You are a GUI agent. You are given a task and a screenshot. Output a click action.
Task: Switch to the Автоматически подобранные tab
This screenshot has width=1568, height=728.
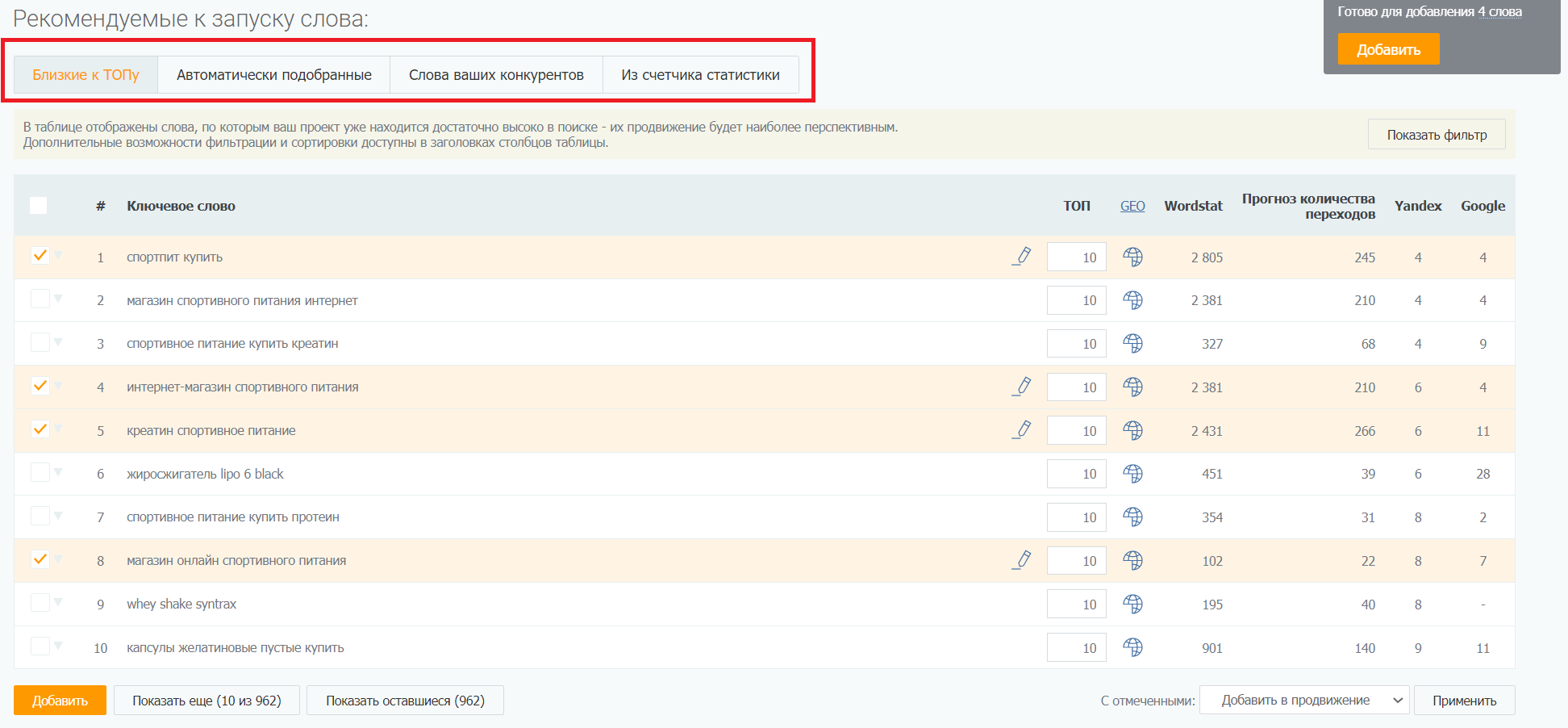(274, 75)
